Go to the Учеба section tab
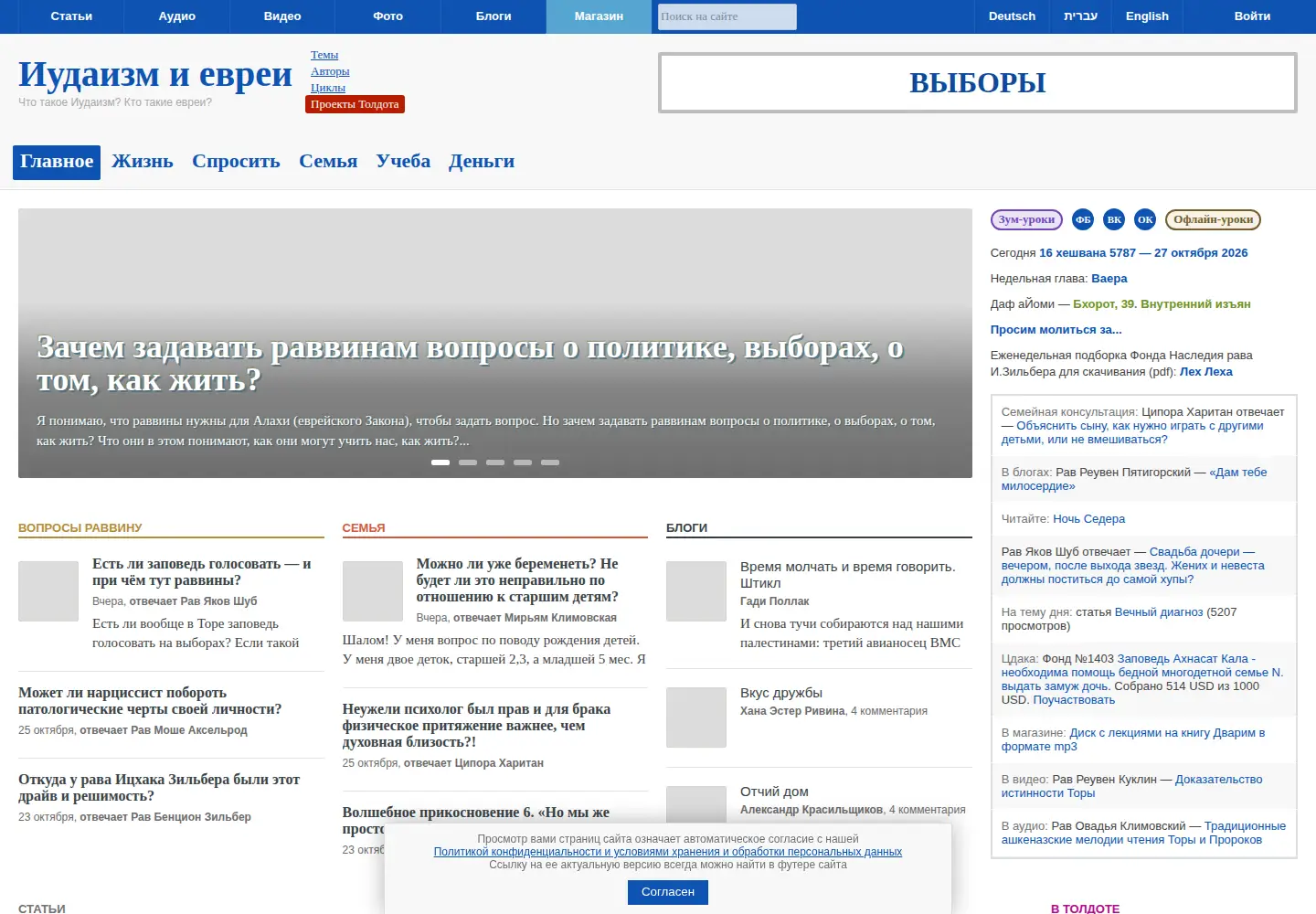The height and width of the screenshot is (914, 1316). (x=403, y=162)
